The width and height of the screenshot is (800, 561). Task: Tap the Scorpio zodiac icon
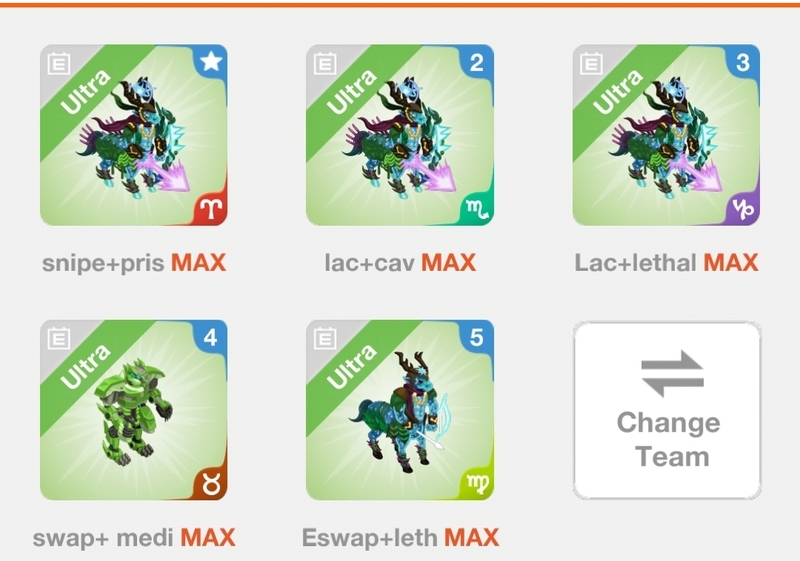click(478, 209)
